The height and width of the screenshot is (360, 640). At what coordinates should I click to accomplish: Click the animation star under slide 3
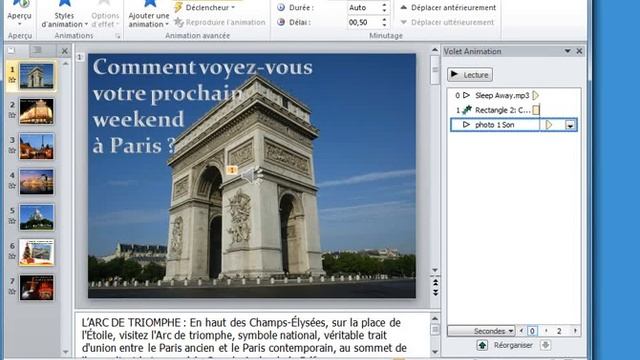12,150
